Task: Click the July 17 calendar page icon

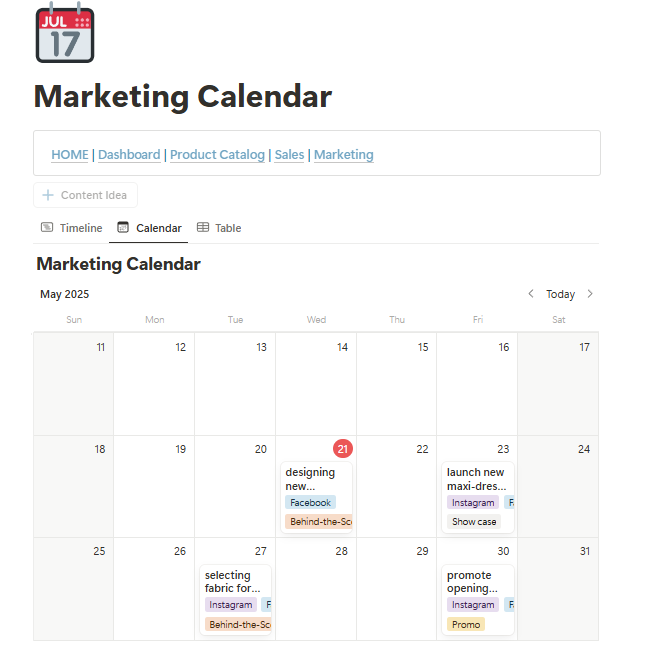Action: point(64,34)
